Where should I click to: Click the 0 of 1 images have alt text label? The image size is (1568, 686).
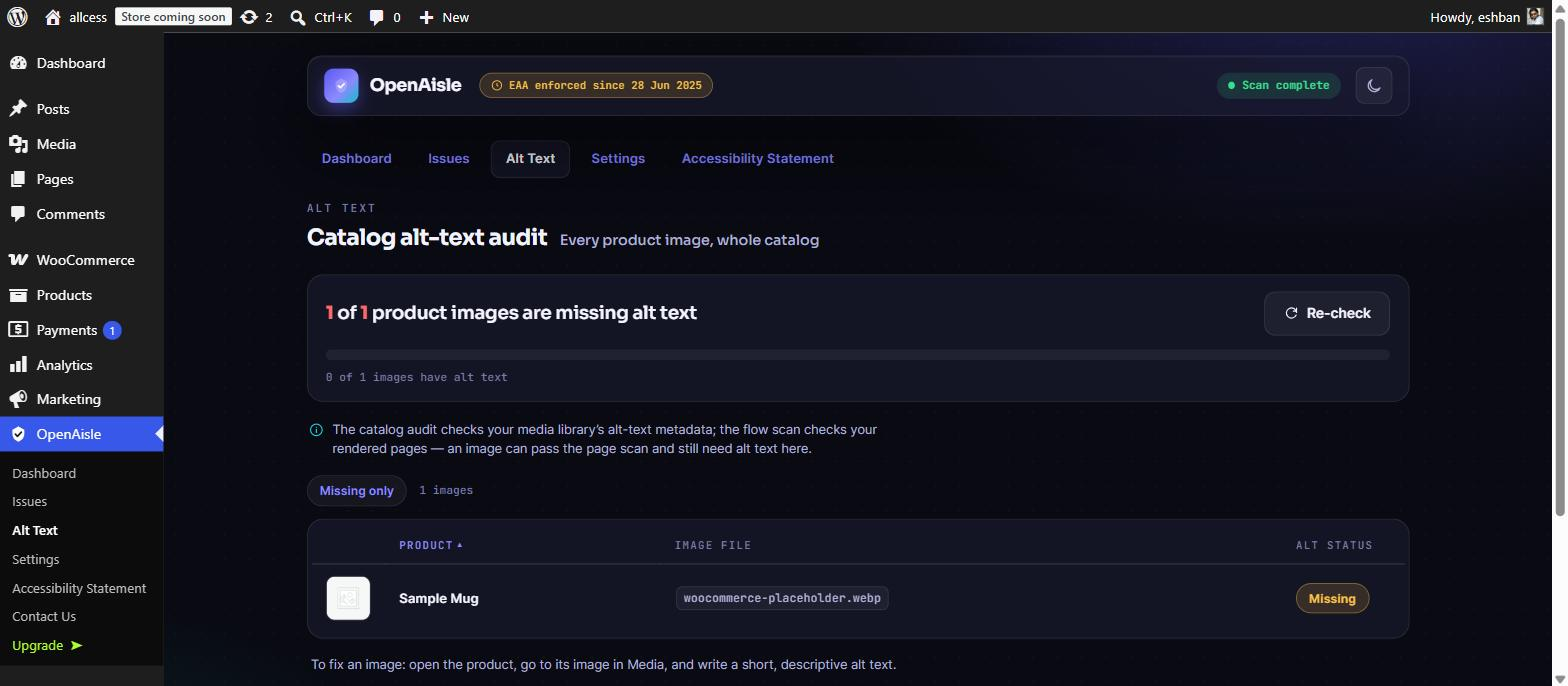point(416,378)
